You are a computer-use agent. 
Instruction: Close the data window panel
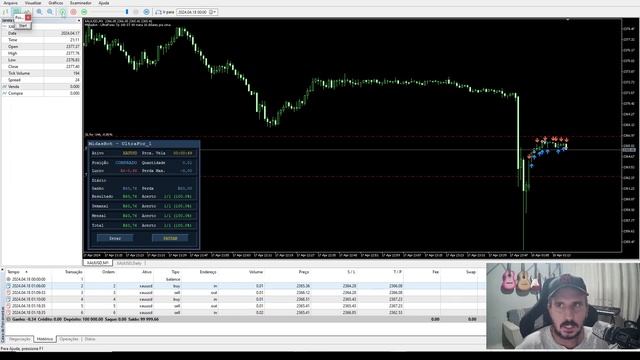[79, 20]
